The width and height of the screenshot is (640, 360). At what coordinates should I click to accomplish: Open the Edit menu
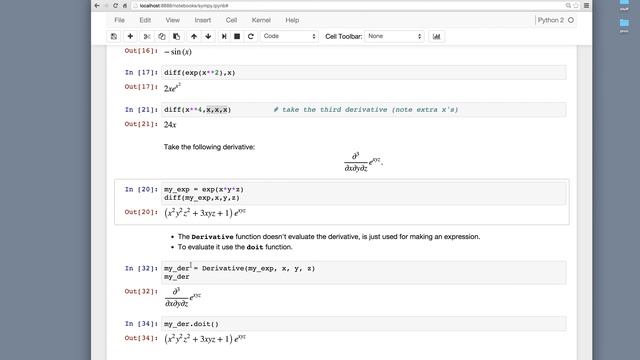(145, 20)
